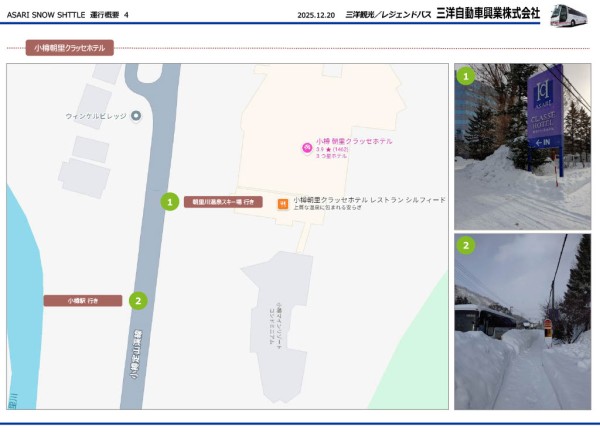600x434 pixels.
Task: Click the ウィンケルビレッジ location marker
Action: pyautogui.click(x=137, y=116)
